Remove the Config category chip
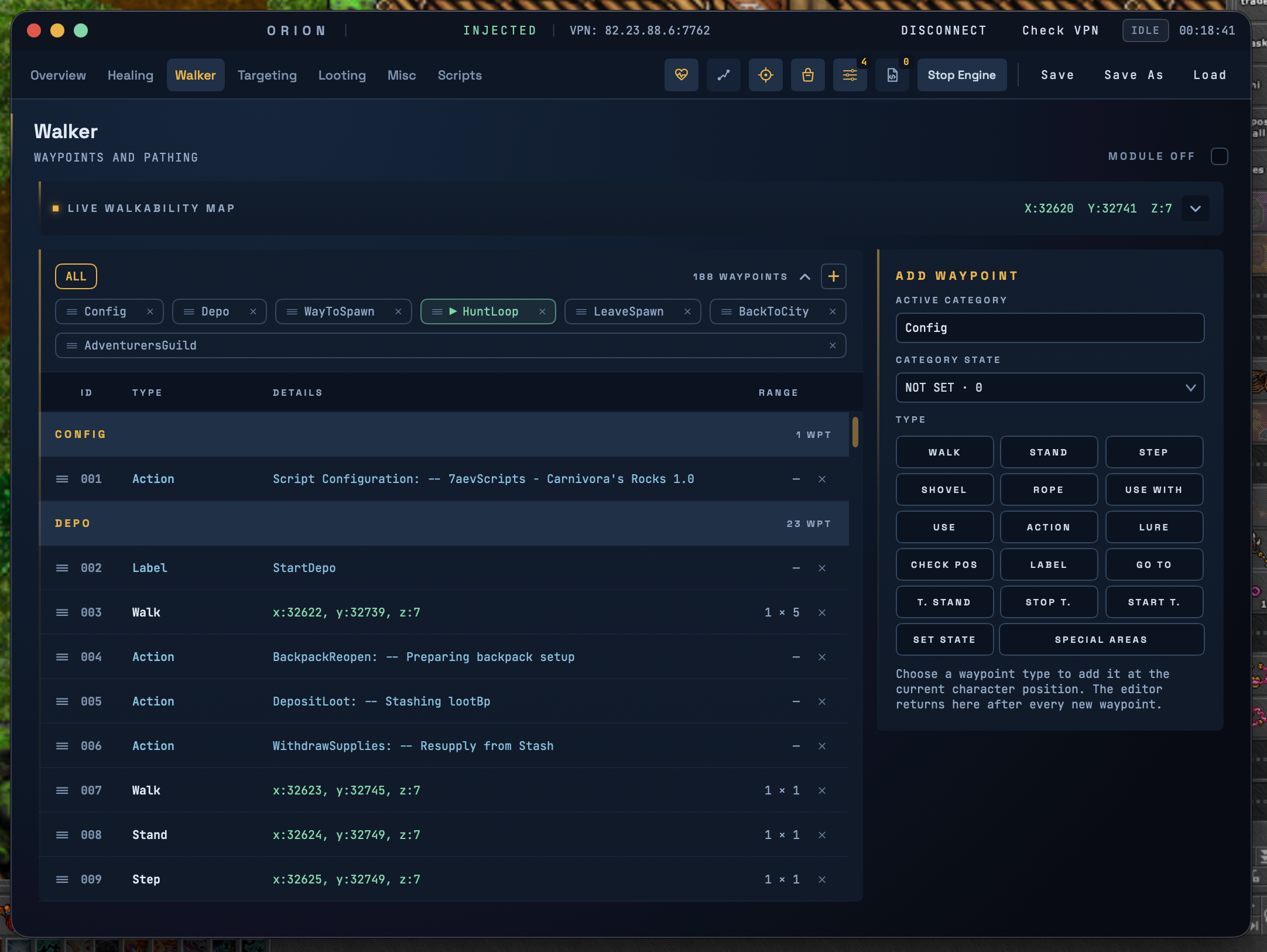The width and height of the screenshot is (1267, 952). click(150, 311)
